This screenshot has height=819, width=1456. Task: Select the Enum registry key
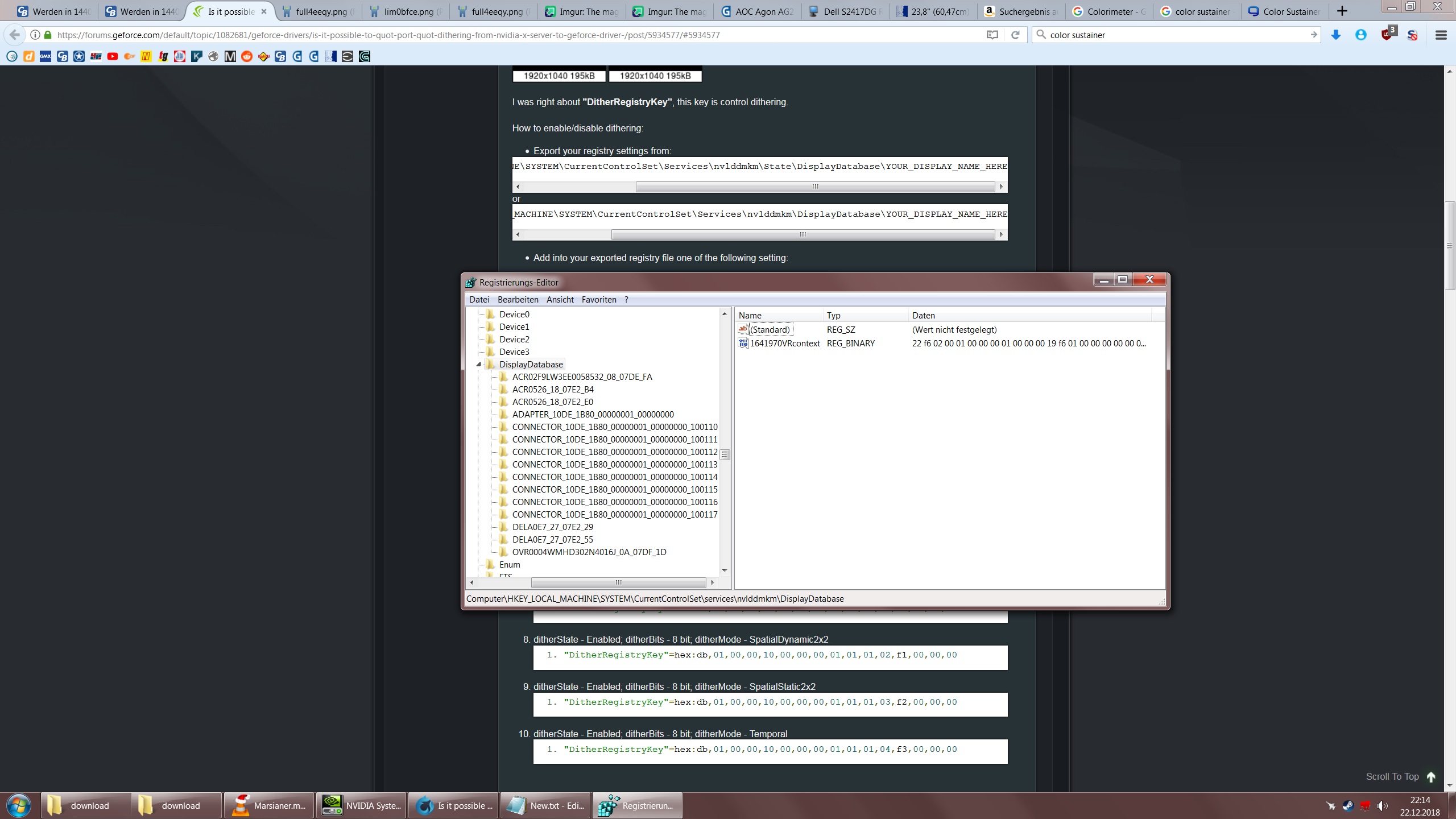[x=509, y=565]
